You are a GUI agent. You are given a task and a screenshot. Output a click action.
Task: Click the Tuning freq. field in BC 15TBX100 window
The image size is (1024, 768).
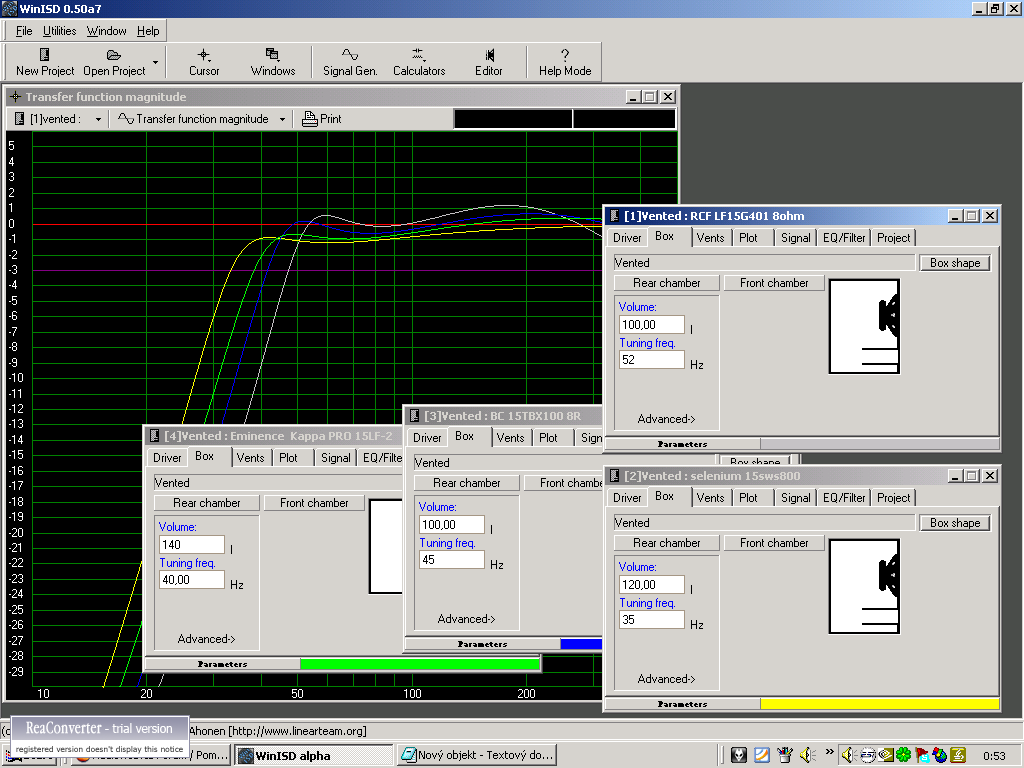452,560
